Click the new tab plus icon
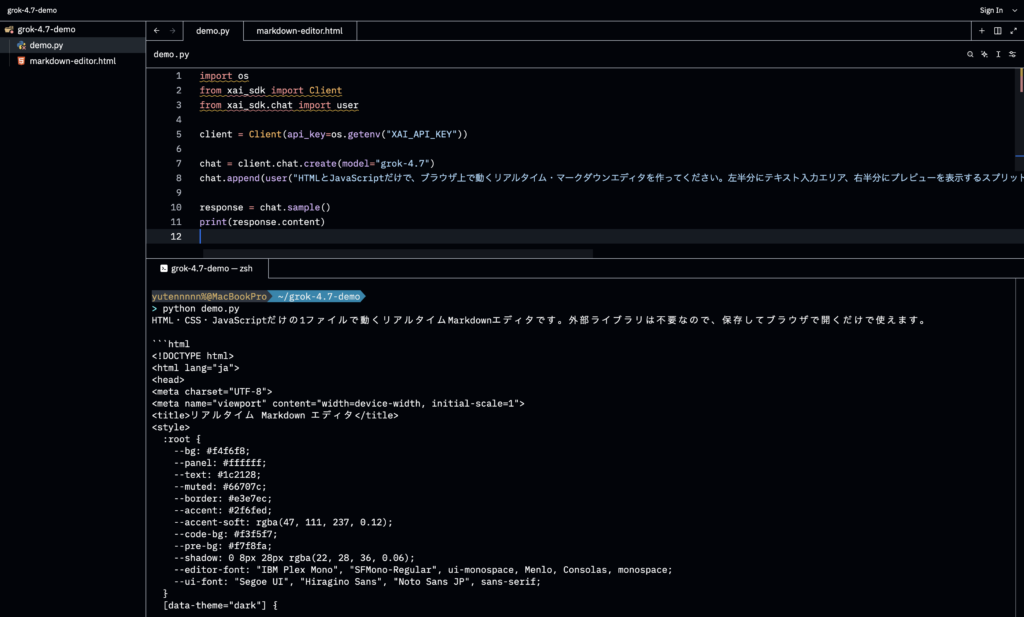 (x=982, y=31)
